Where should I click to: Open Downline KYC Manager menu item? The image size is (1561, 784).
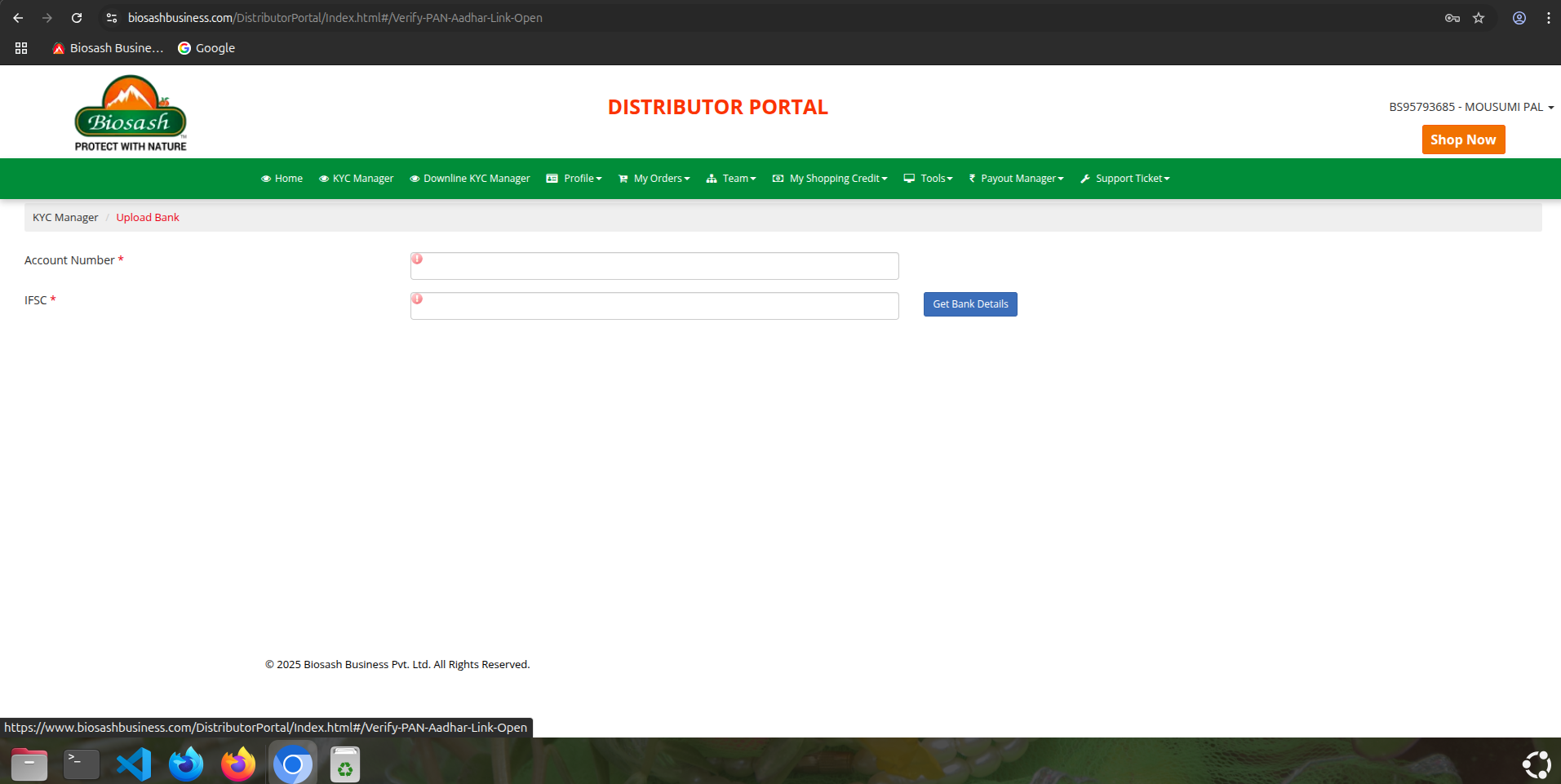pos(470,179)
